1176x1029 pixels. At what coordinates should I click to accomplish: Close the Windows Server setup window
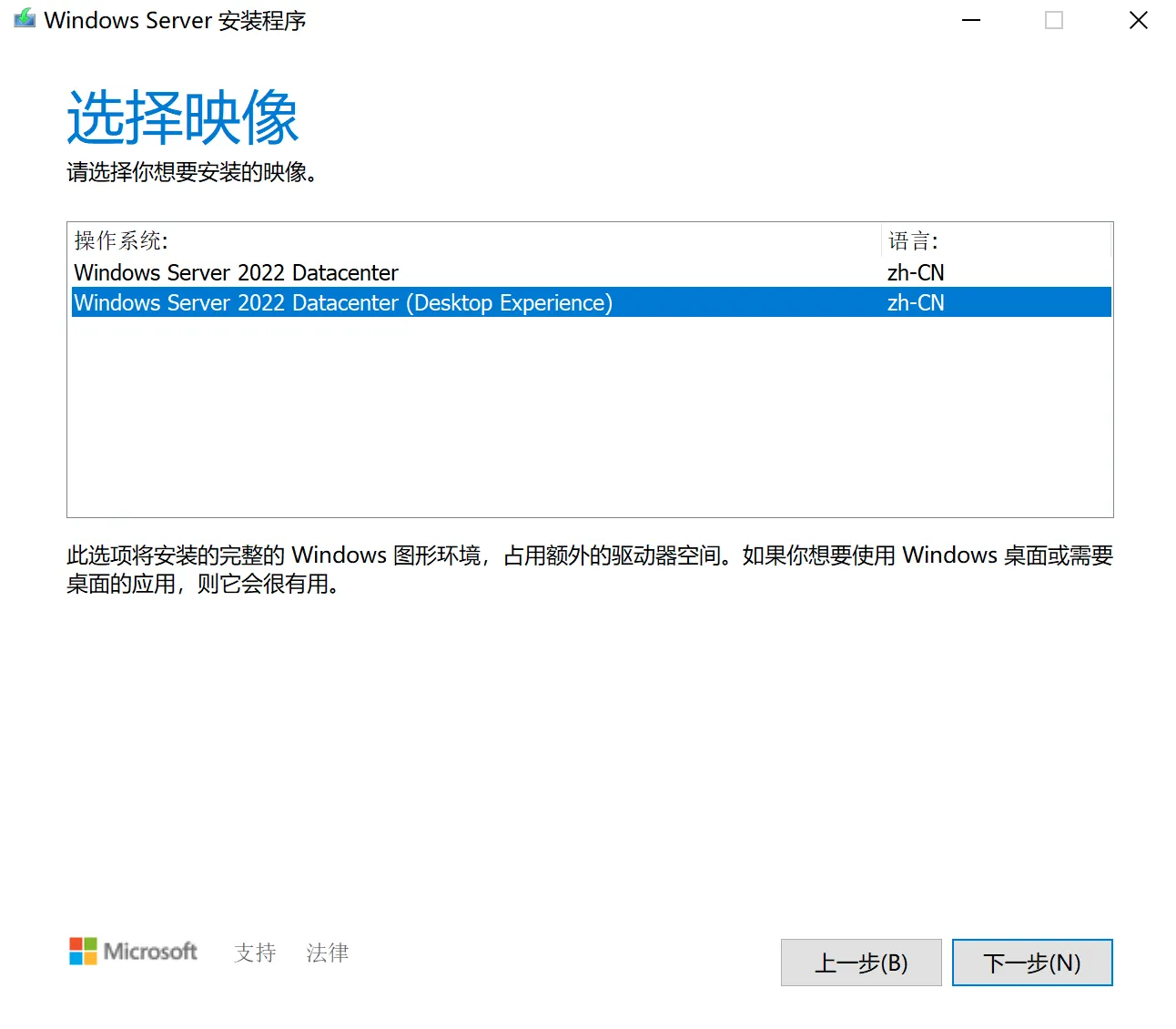[1138, 20]
